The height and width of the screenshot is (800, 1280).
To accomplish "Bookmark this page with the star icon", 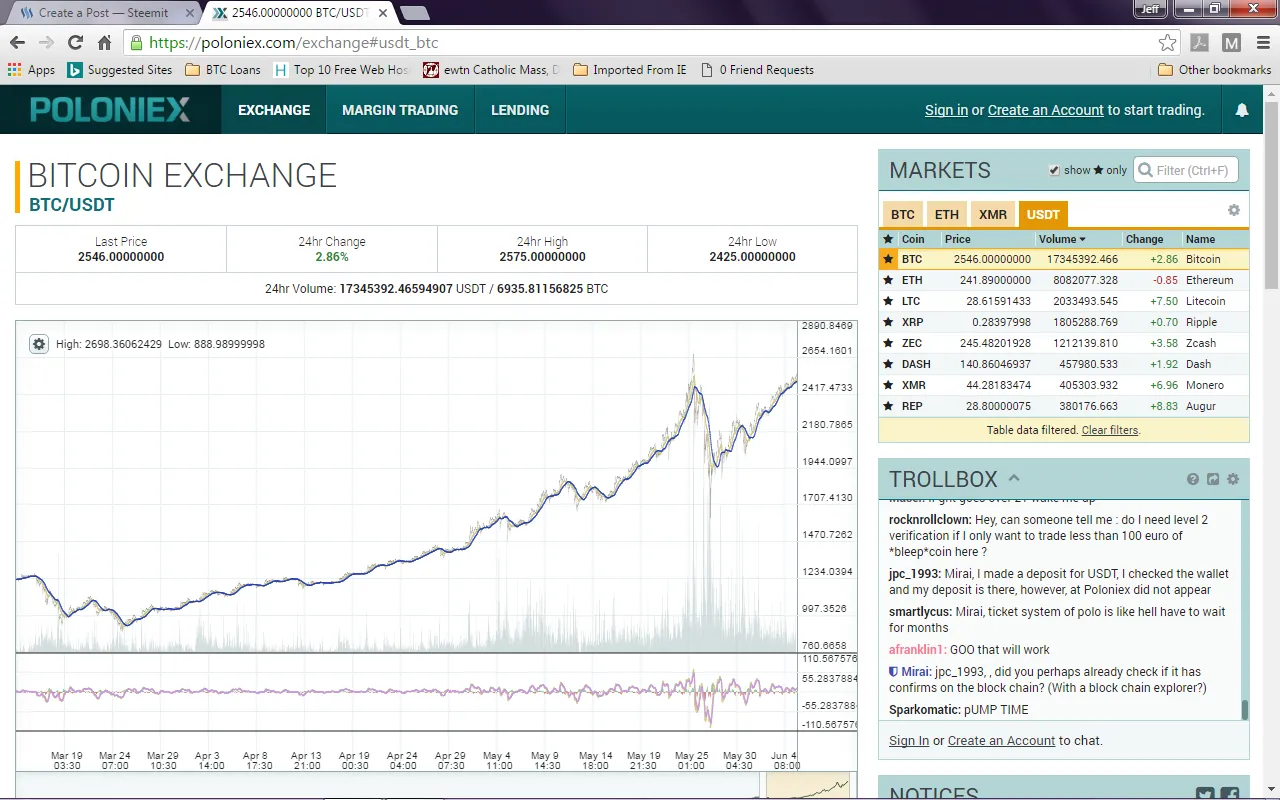I will point(1167,43).
